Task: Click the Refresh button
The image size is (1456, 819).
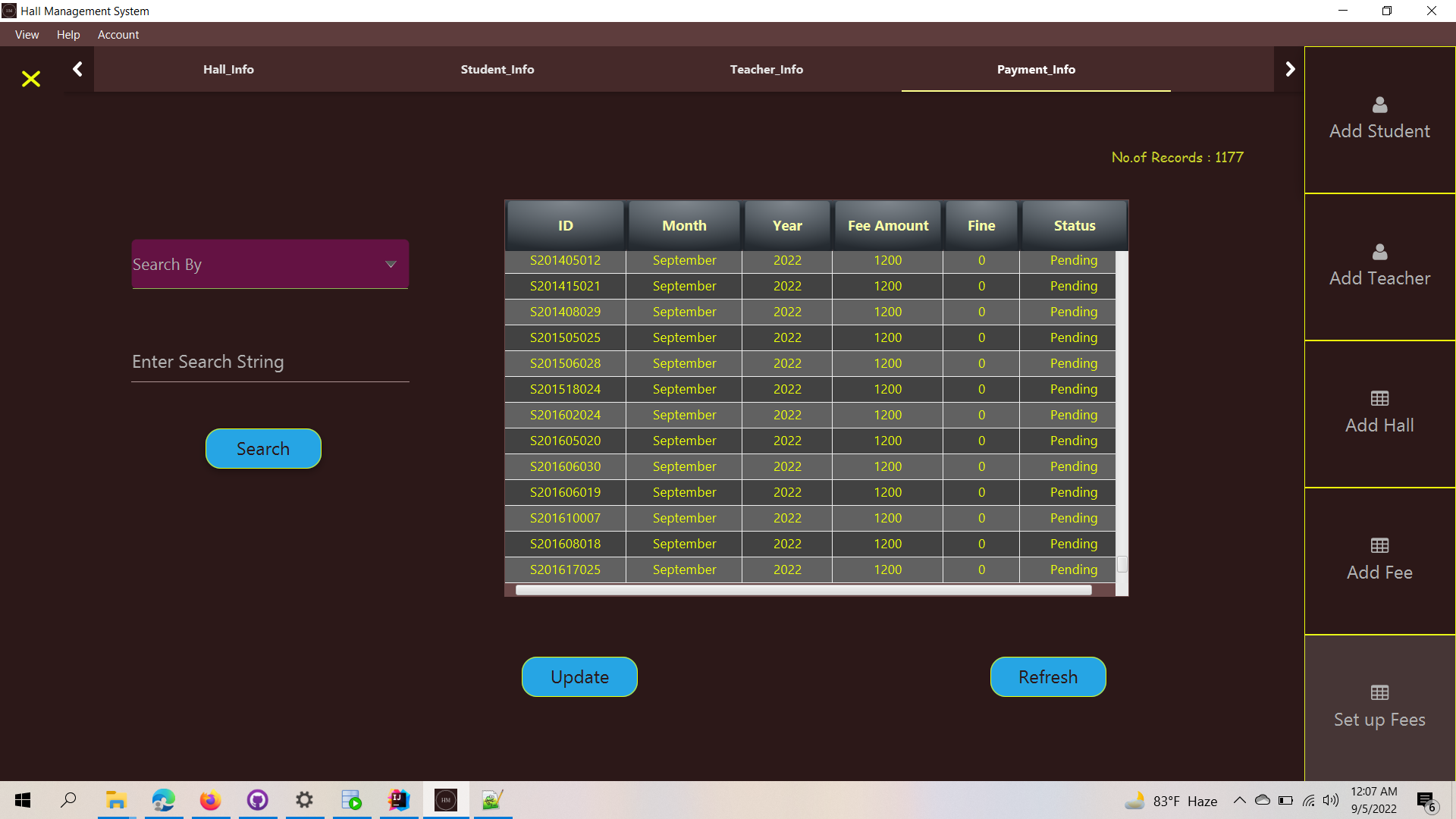Action: point(1048,676)
